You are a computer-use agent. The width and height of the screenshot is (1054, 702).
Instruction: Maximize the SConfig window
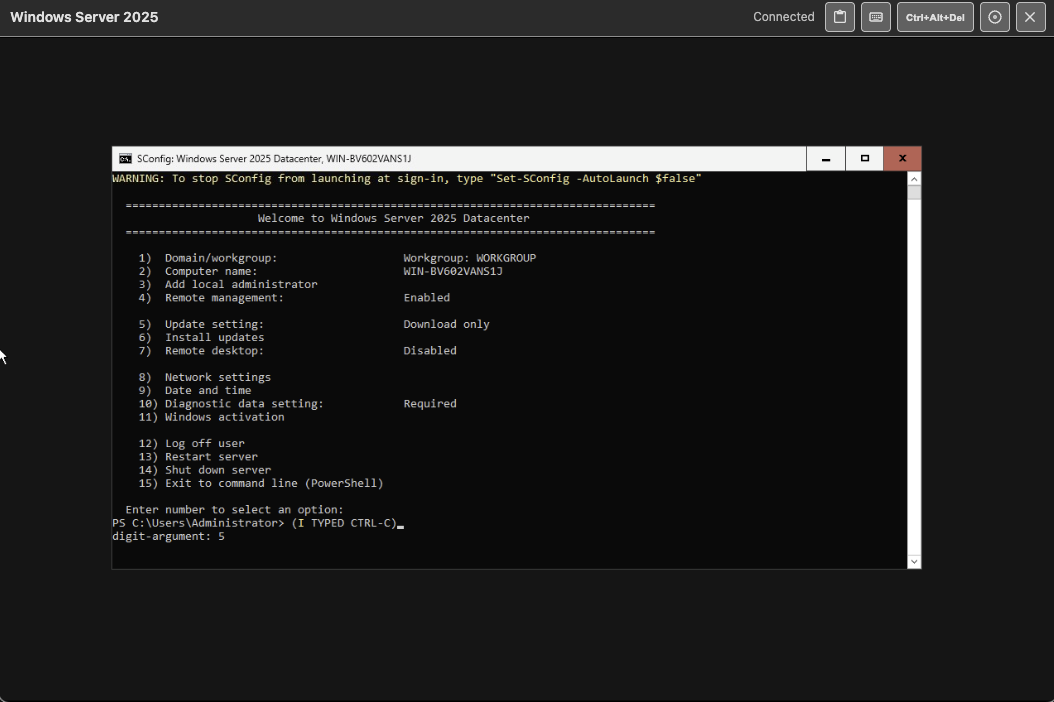click(x=864, y=159)
